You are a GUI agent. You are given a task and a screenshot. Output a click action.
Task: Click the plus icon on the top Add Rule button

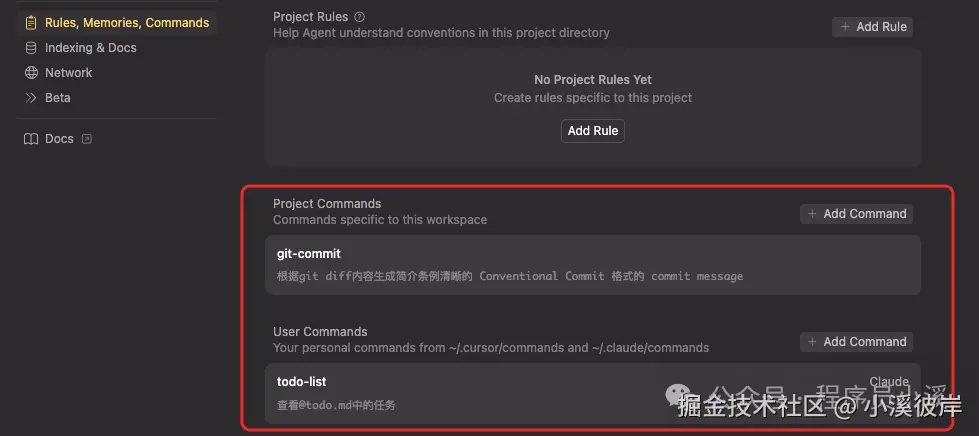coord(845,27)
